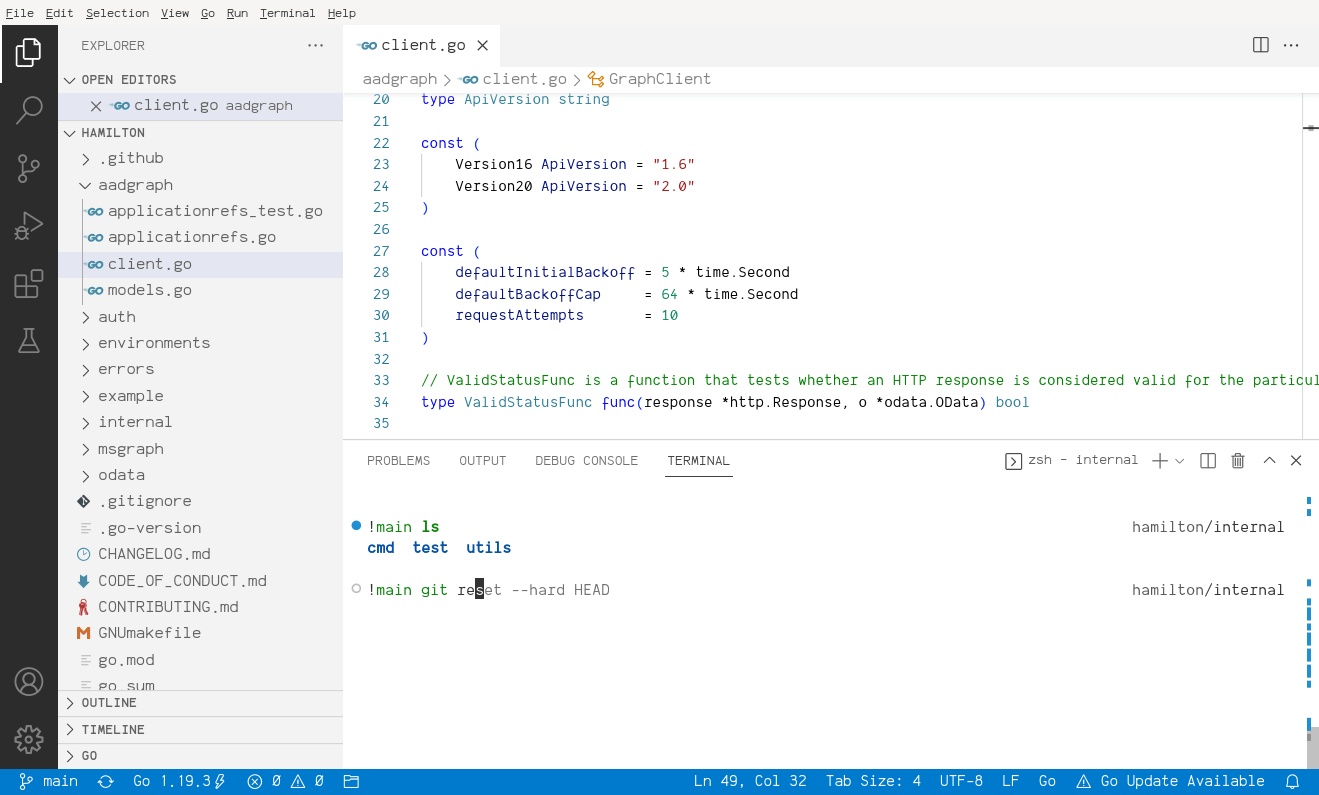1319x795 pixels.
Task: Open the Terminal menu
Action: 287,13
